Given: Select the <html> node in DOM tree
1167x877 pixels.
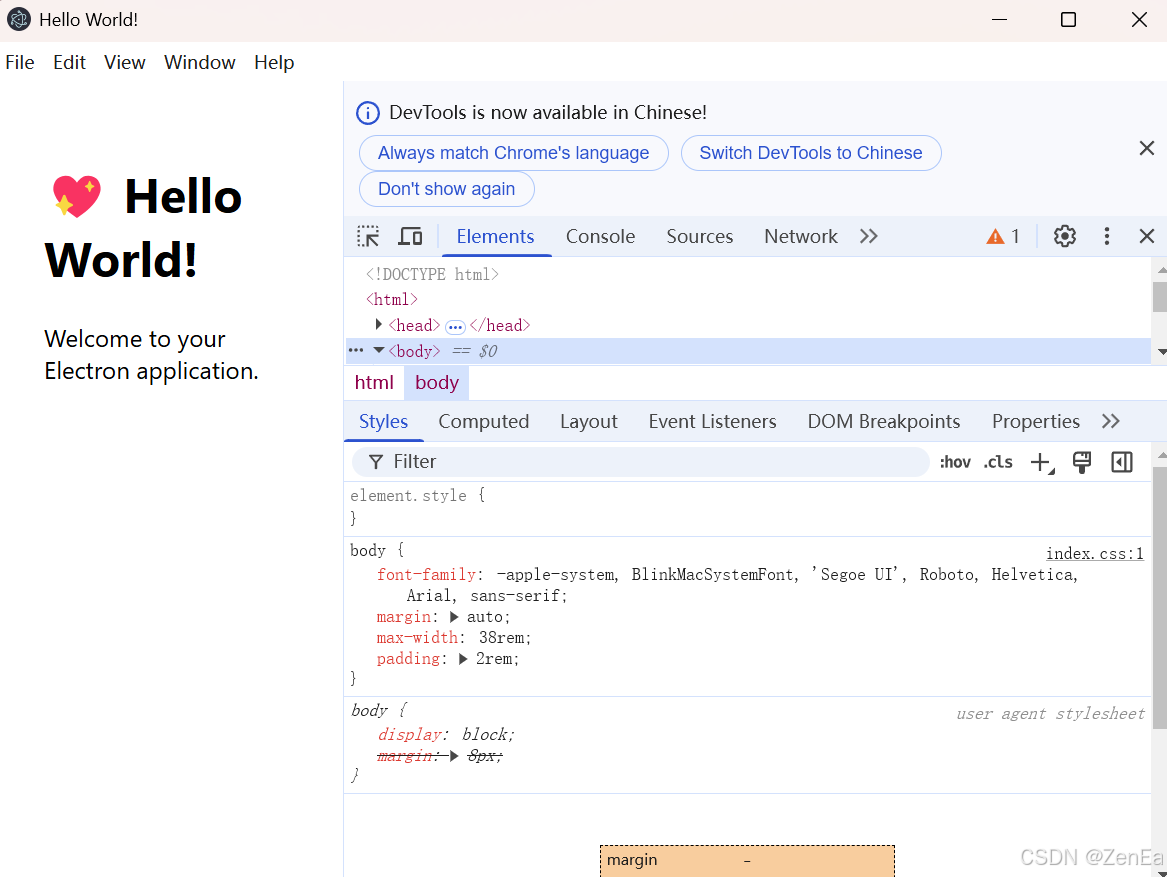Looking at the screenshot, I should (391, 299).
